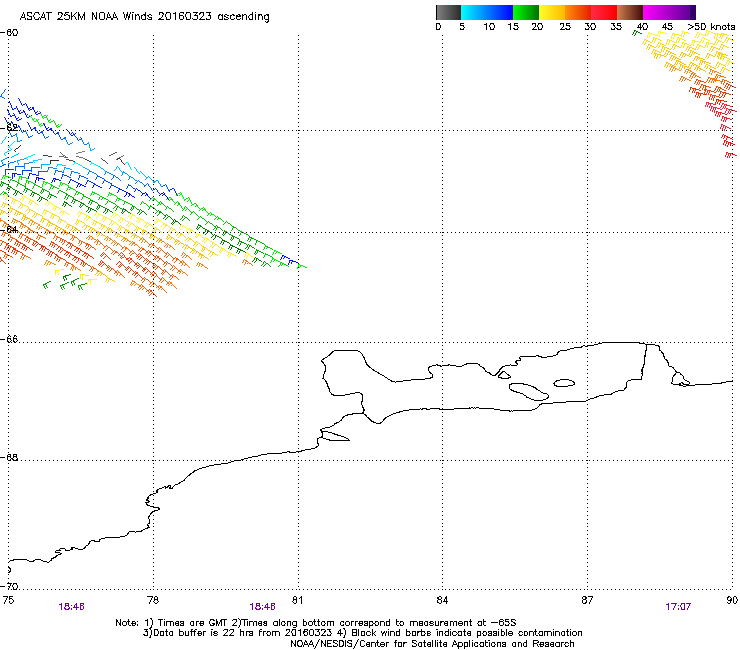Click the '-60' latitude axis label

[x=9, y=33]
